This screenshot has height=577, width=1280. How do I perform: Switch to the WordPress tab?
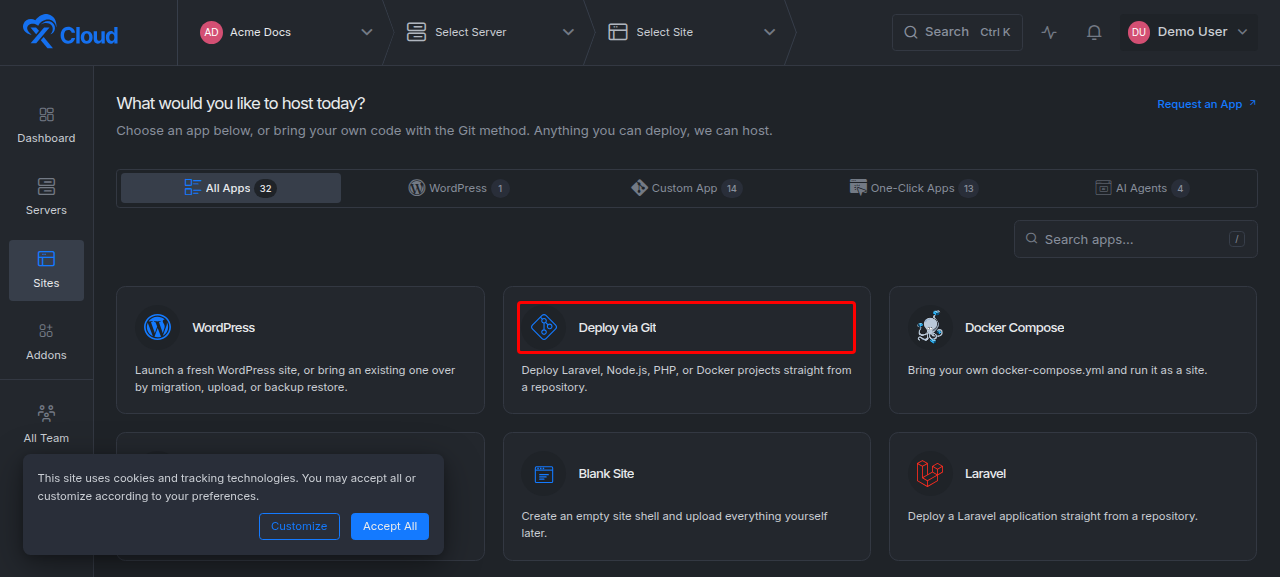coord(459,188)
